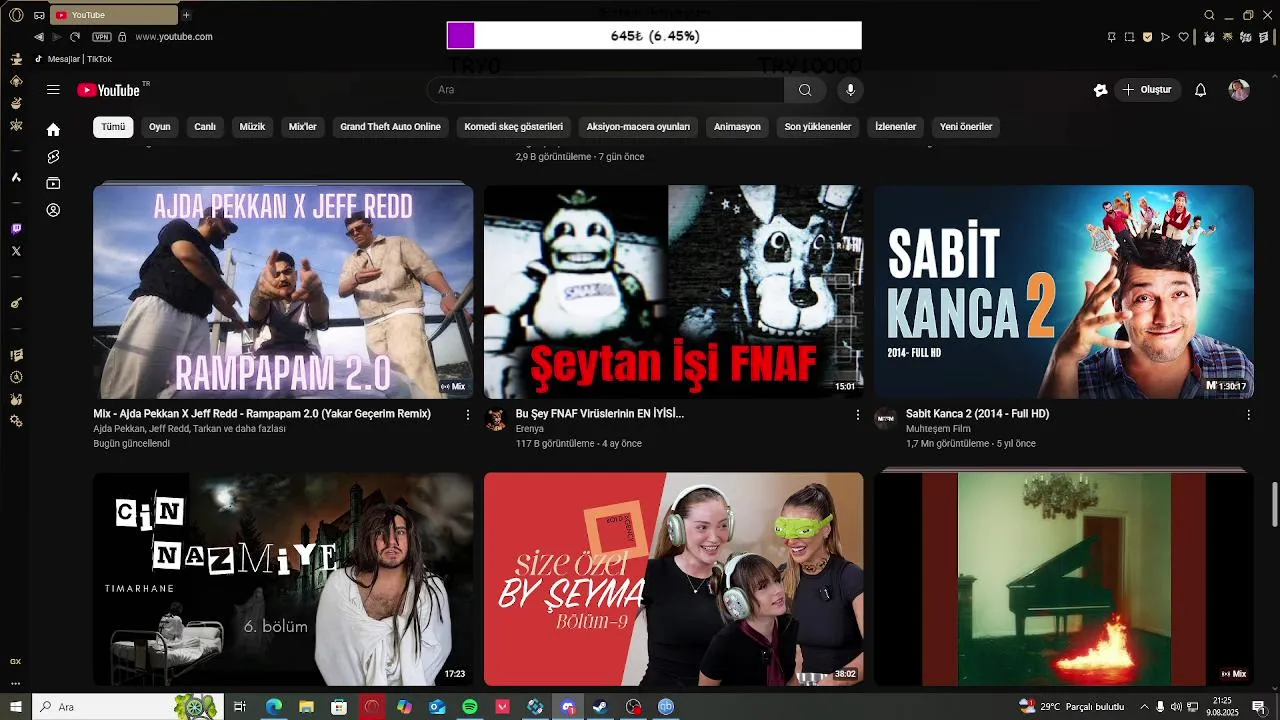Open Shorts in the YouTube mini sidebar
Image resolution: width=1280 pixels, height=720 pixels.
[53, 157]
